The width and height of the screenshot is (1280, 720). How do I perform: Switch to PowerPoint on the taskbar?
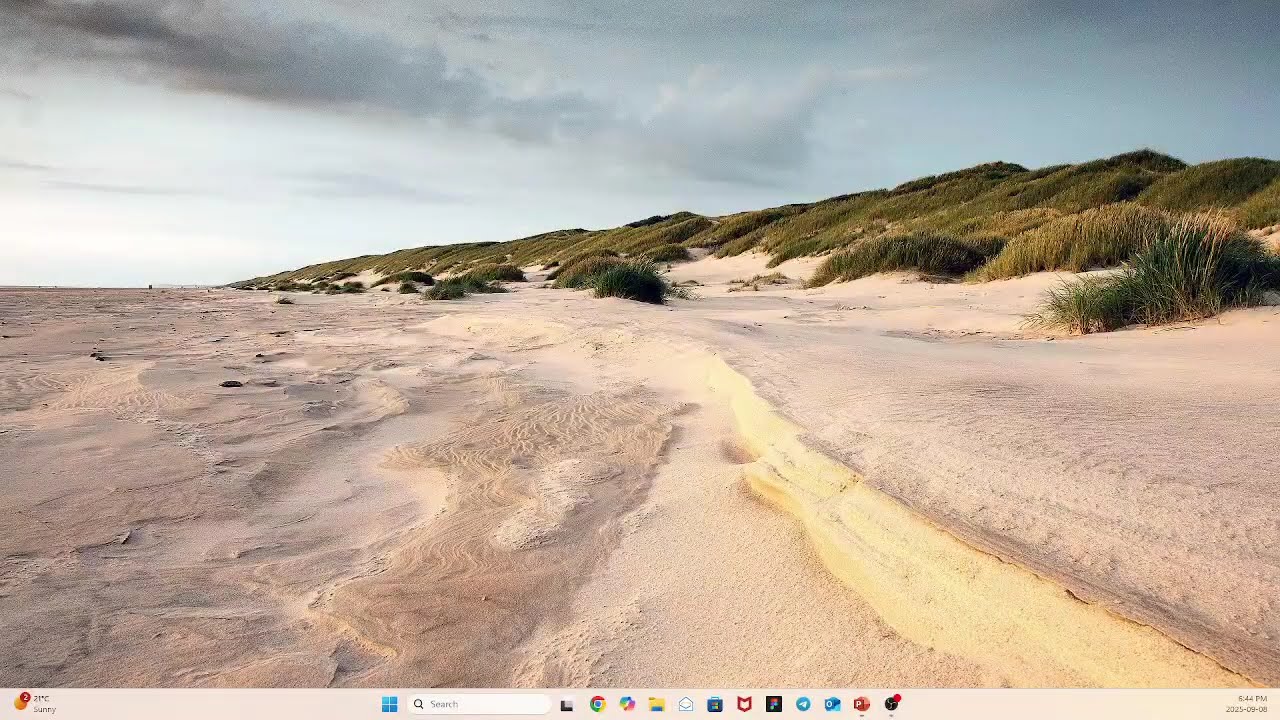tap(862, 704)
